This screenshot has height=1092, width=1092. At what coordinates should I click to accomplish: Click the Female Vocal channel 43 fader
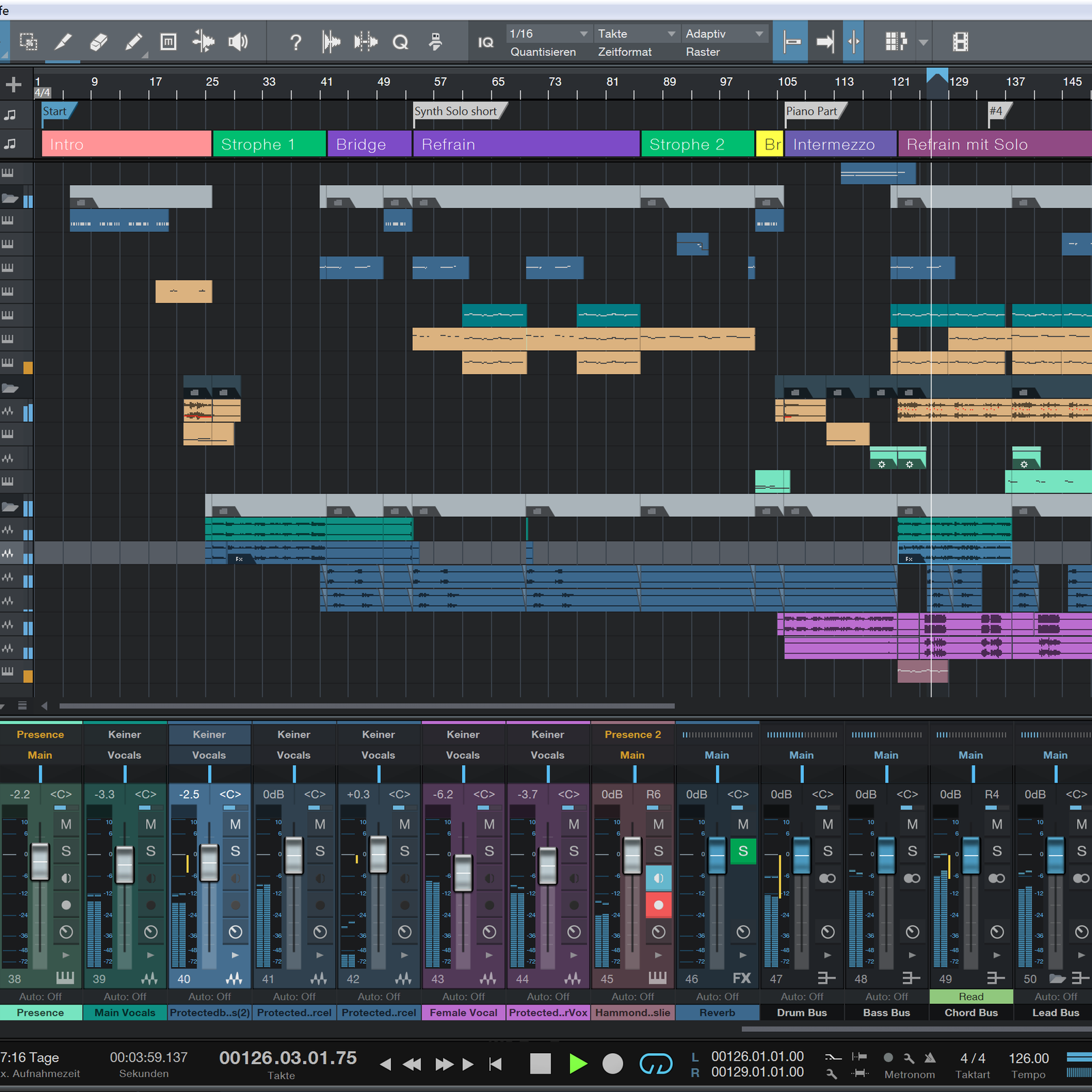[x=463, y=872]
